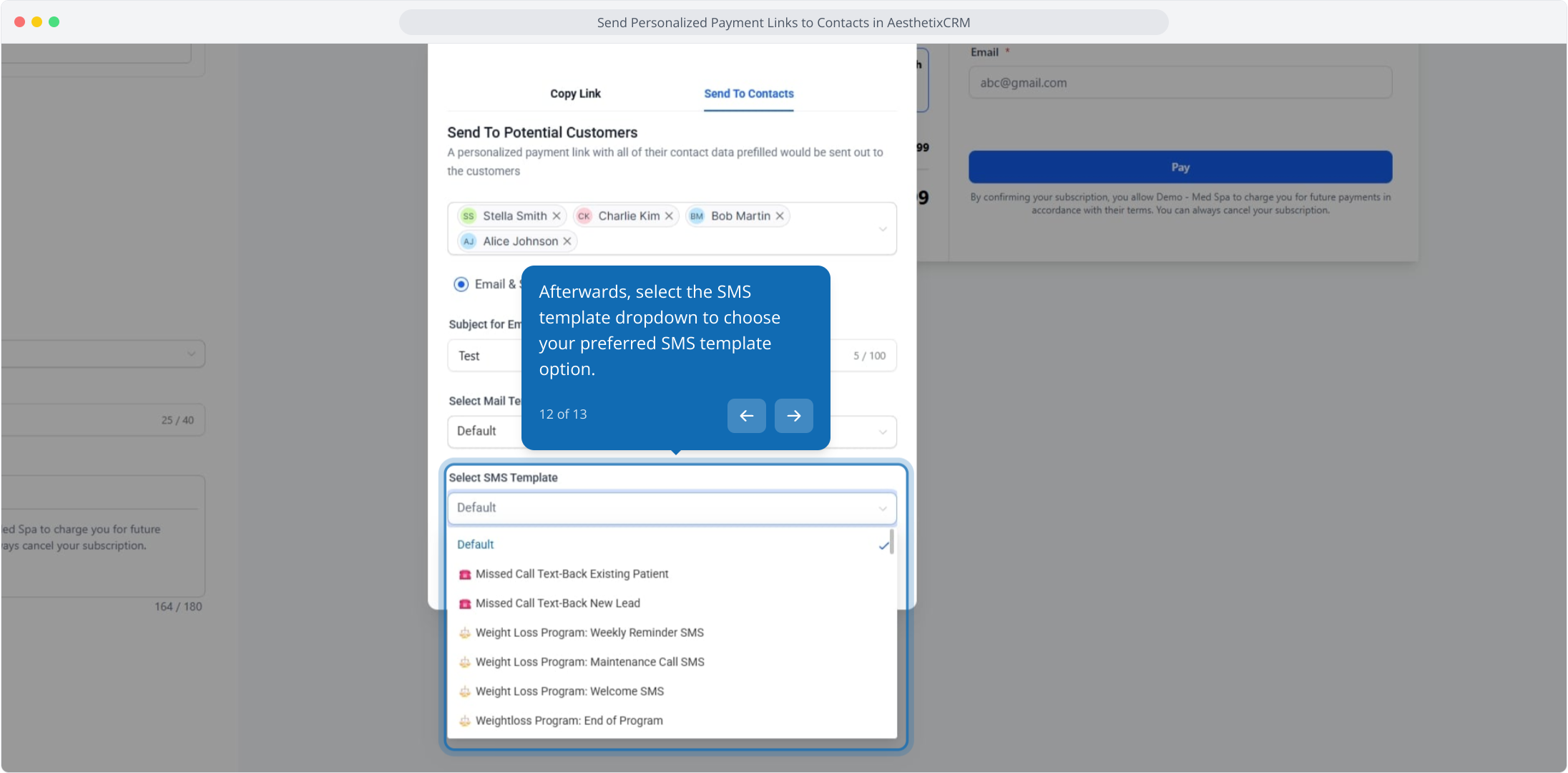This screenshot has height=773, width=1568.
Task: Remove Stella Smith from recipients
Action: click(557, 216)
